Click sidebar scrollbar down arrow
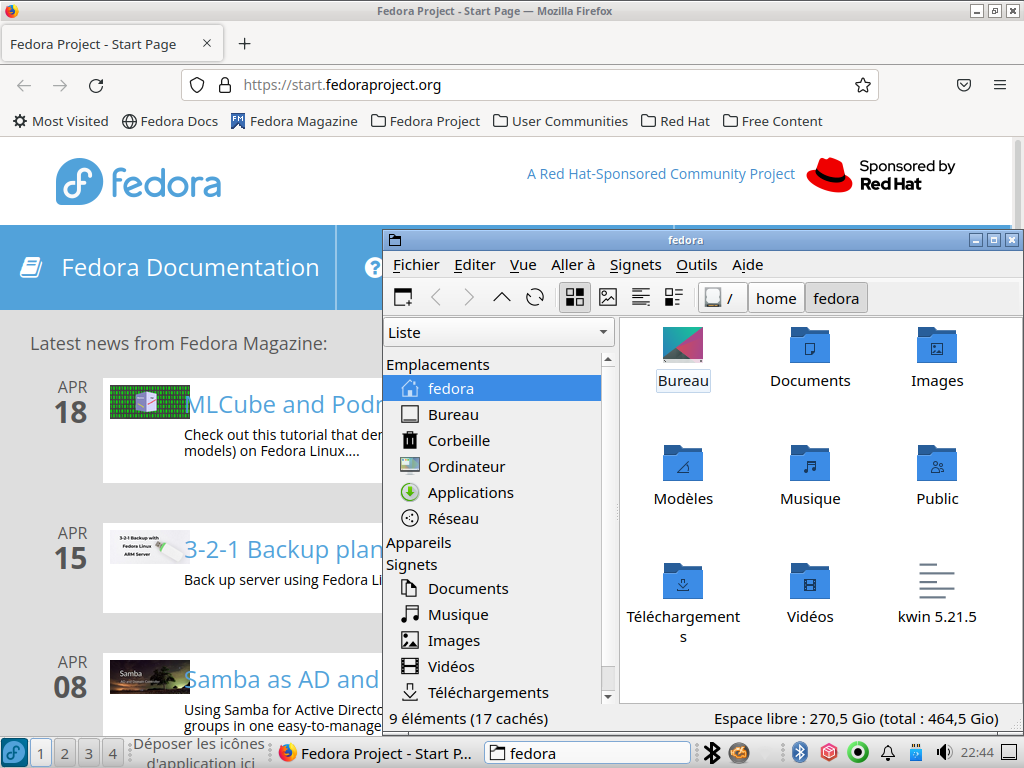This screenshot has width=1024, height=768. click(x=608, y=697)
